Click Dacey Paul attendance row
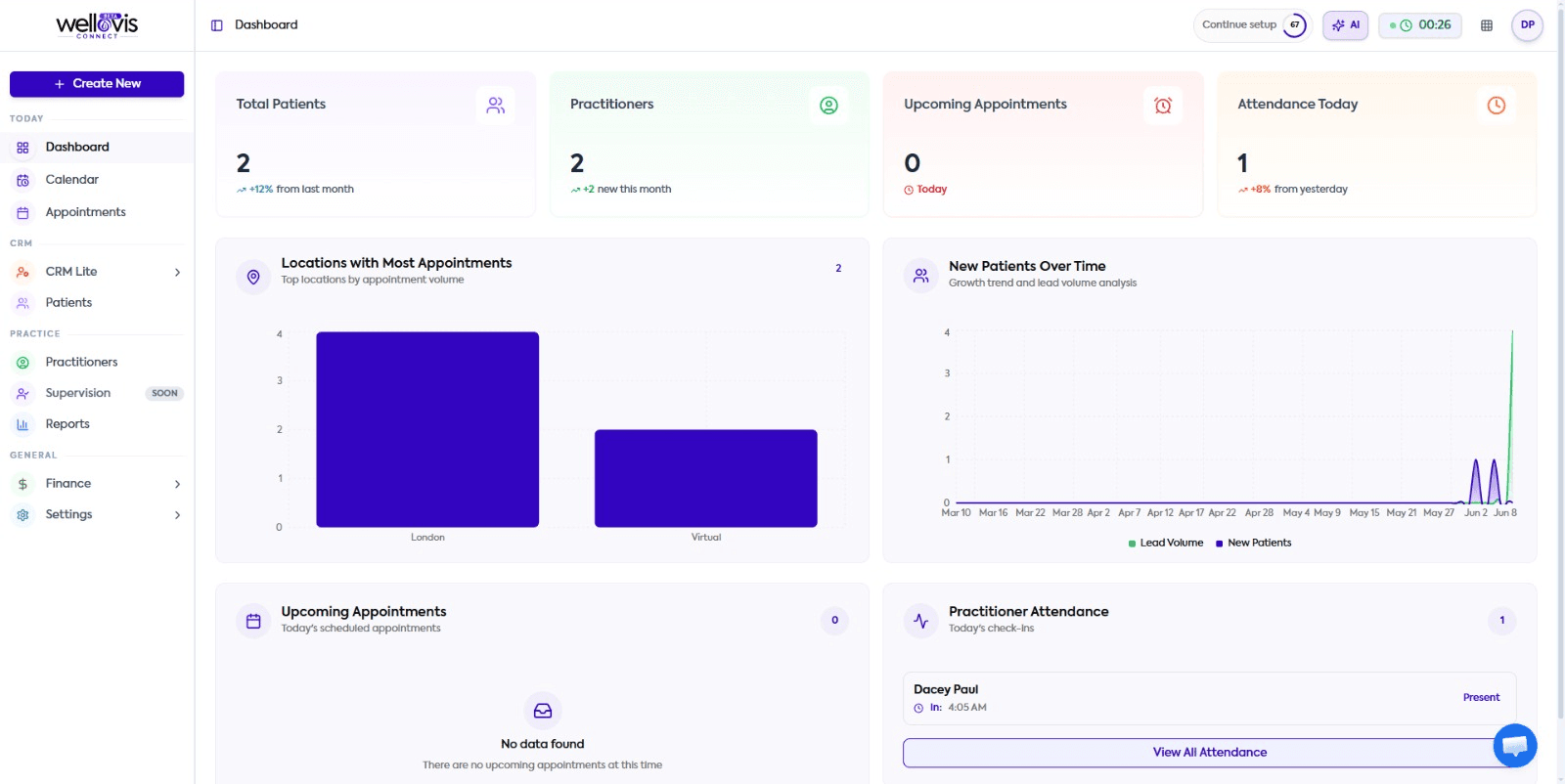The height and width of the screenshot is (784, 1565). coord(1210,698)
